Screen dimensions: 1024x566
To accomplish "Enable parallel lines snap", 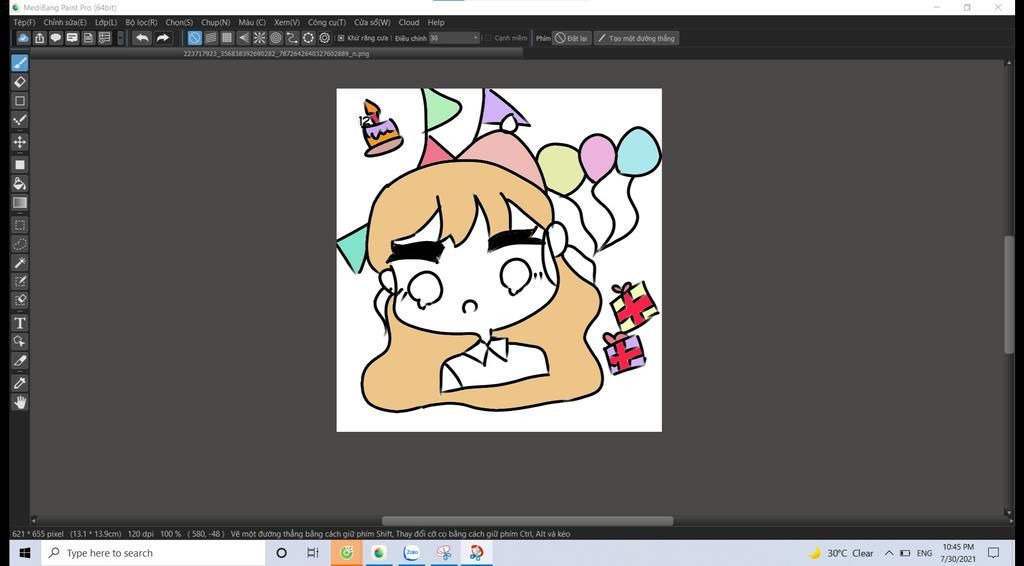I will coord(211,38).
